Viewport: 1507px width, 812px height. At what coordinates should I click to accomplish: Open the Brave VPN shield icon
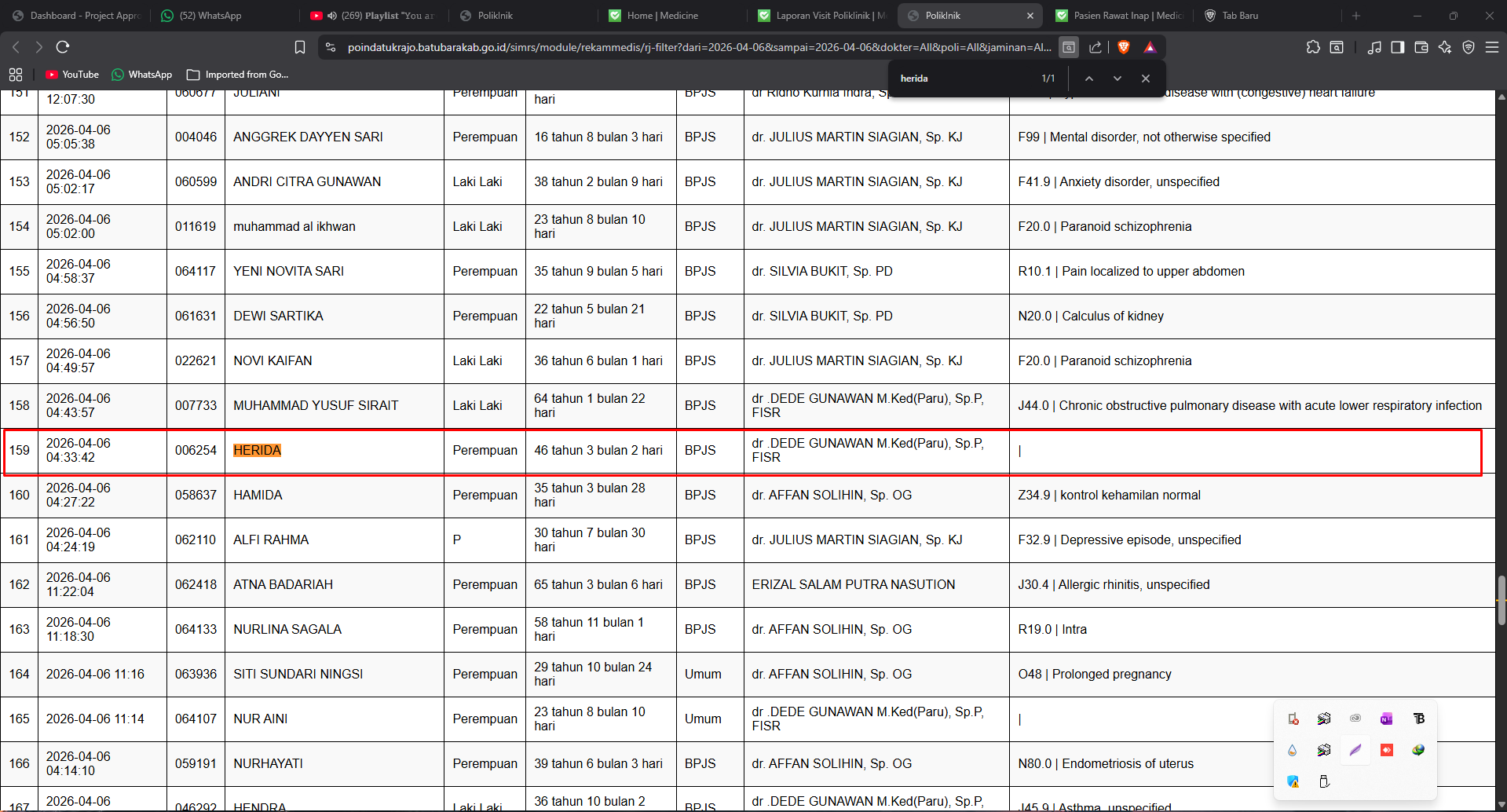click(1469, 47)
